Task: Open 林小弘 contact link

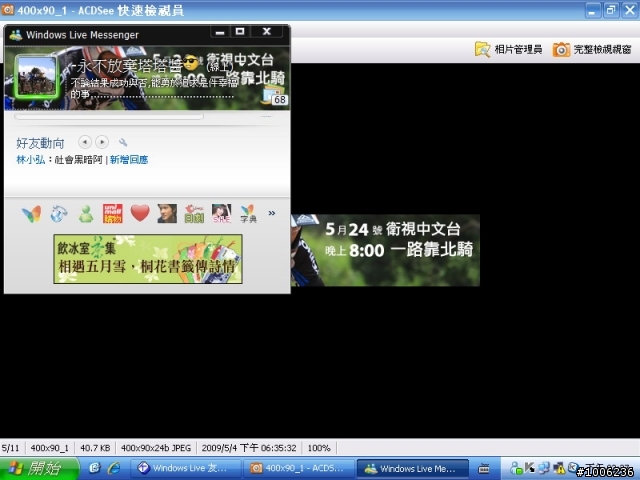Action: click(31, 160)
